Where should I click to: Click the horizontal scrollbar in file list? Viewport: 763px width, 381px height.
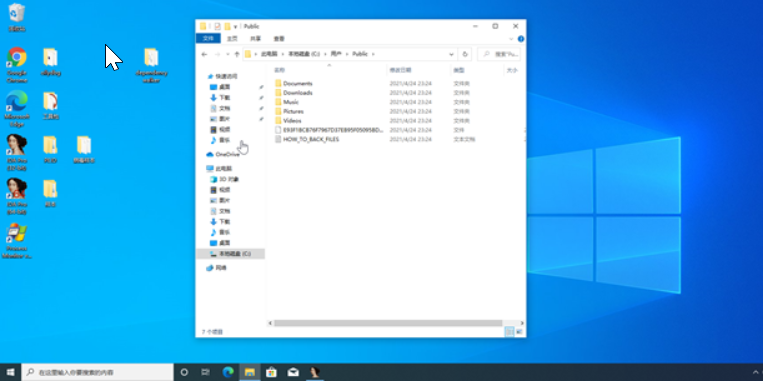388,323
